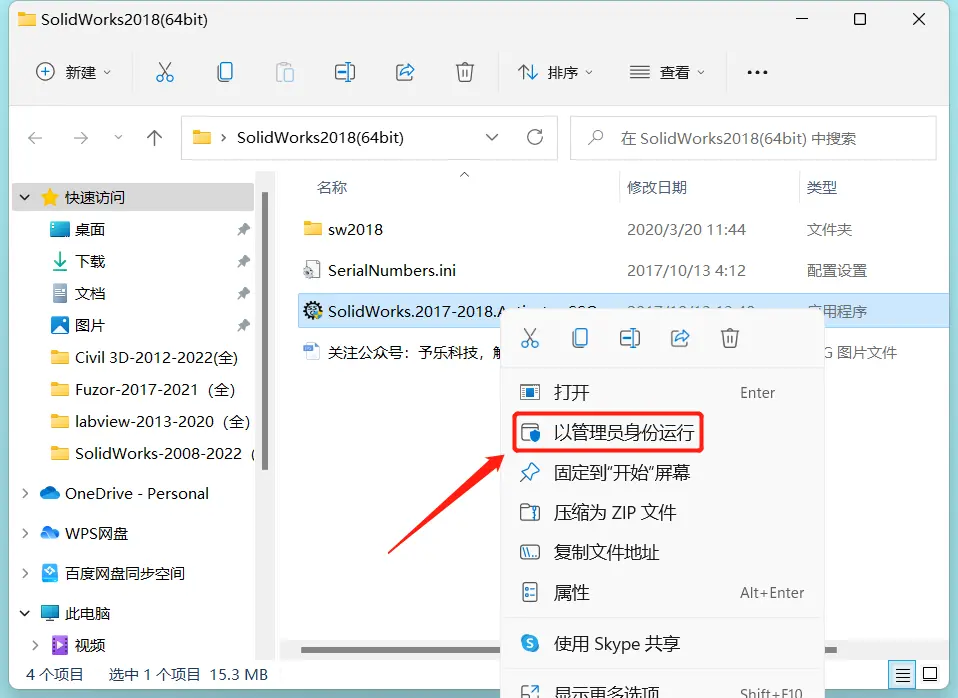Go up one folder with the up arrow
This screenshot has width=958, height=698.
(155, 138)
